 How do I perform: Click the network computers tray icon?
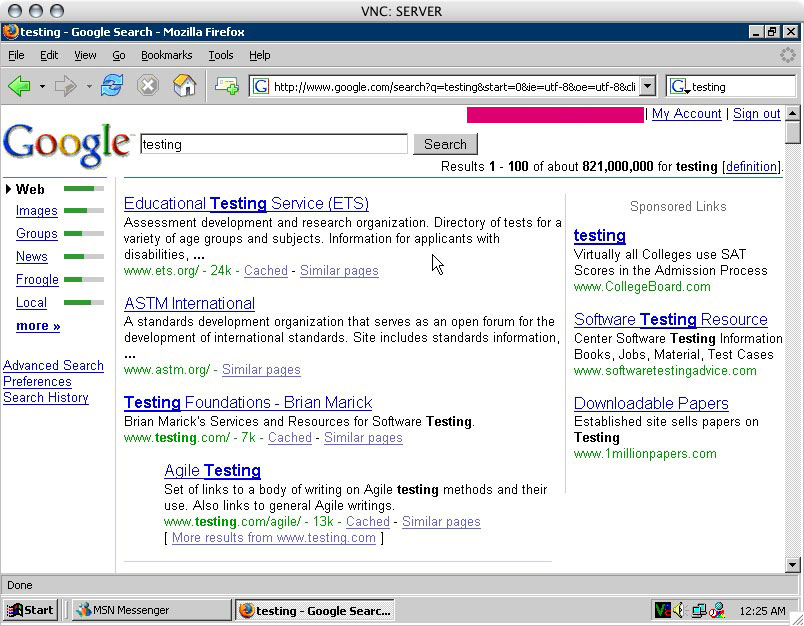699,610
